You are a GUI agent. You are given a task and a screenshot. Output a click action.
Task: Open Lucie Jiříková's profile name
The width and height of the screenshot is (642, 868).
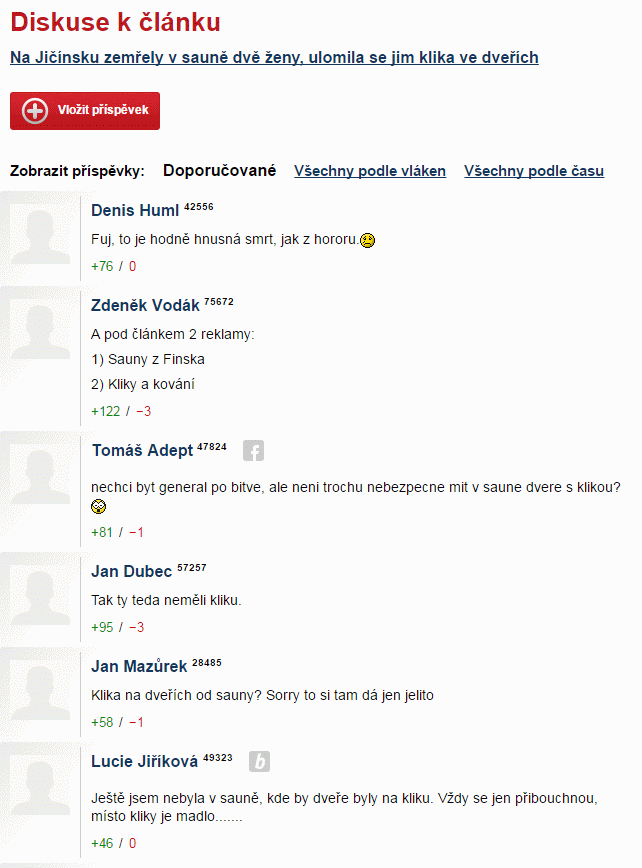[144, 762]
